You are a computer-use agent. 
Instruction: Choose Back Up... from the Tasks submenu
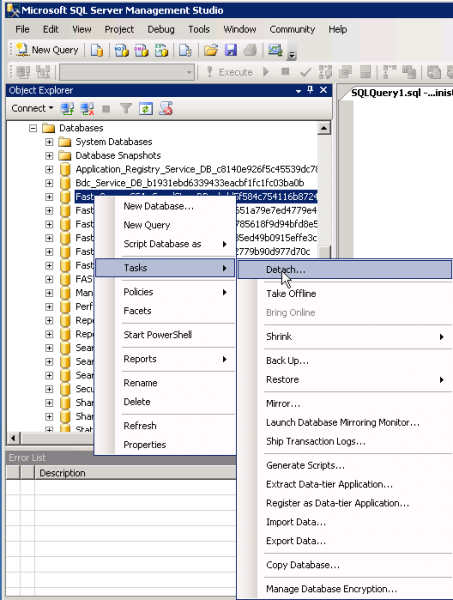tap(287, 360)
